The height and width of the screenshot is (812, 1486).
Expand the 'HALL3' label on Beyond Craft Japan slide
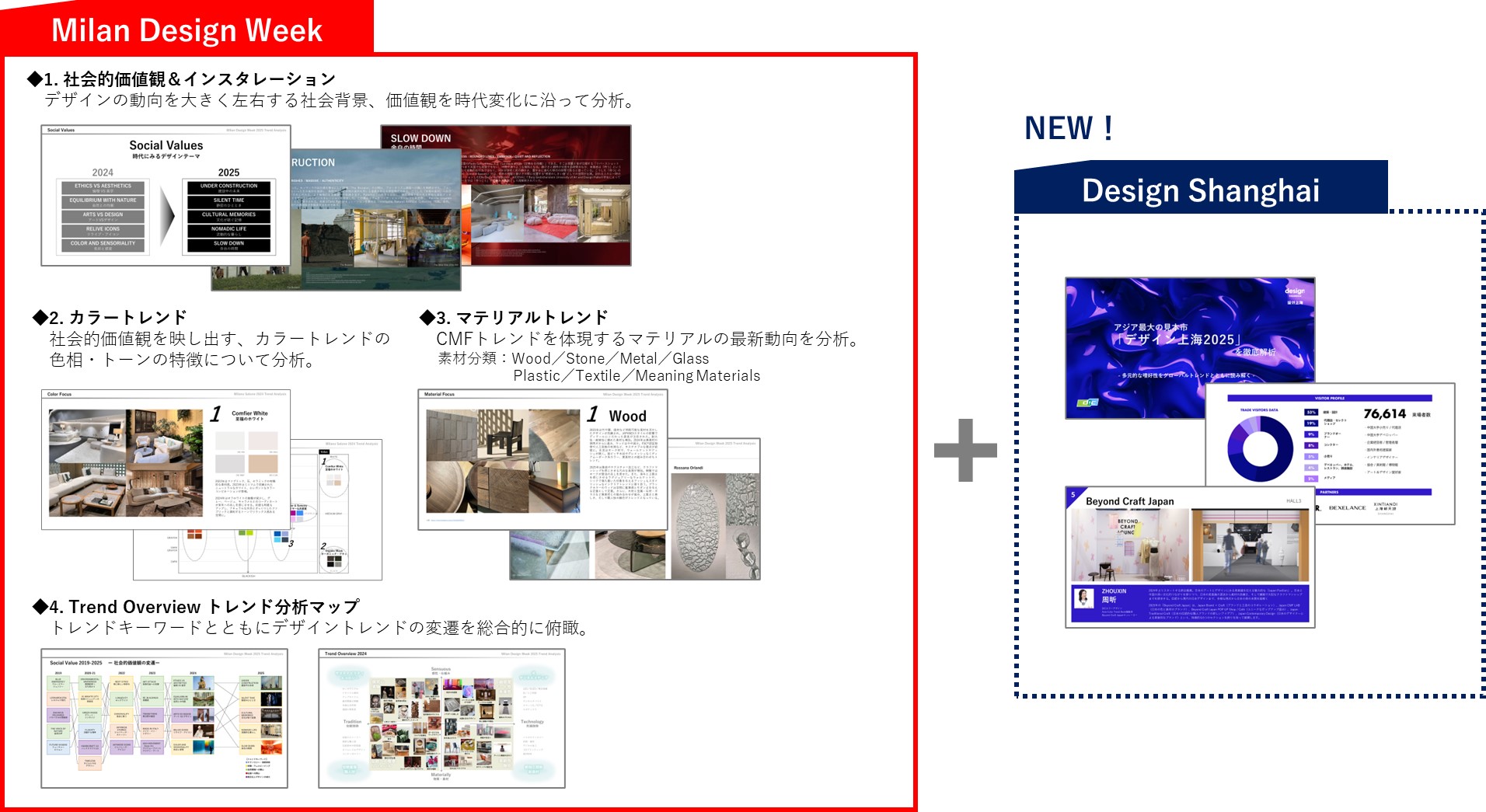click(x=1295, y=500)
